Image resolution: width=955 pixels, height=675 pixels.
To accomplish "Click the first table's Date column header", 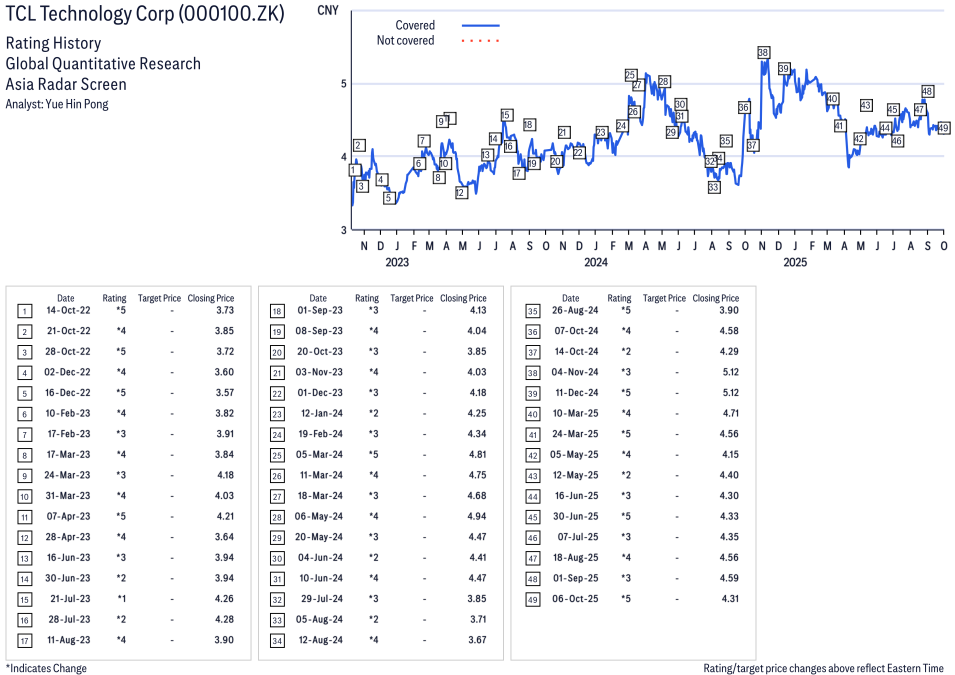I will click(65, 298).
